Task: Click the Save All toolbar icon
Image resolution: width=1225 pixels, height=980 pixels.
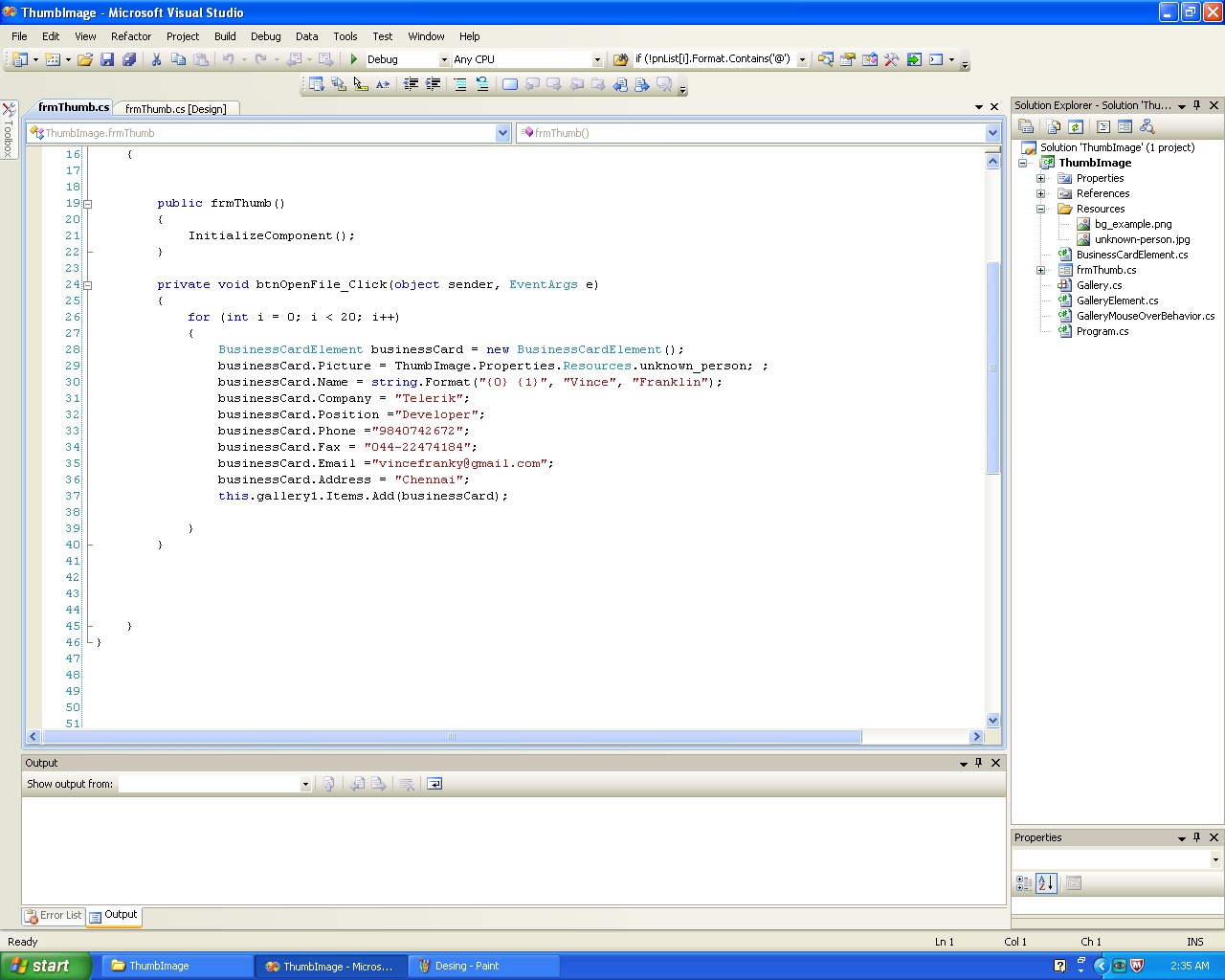Action: (x=129, y=59)
